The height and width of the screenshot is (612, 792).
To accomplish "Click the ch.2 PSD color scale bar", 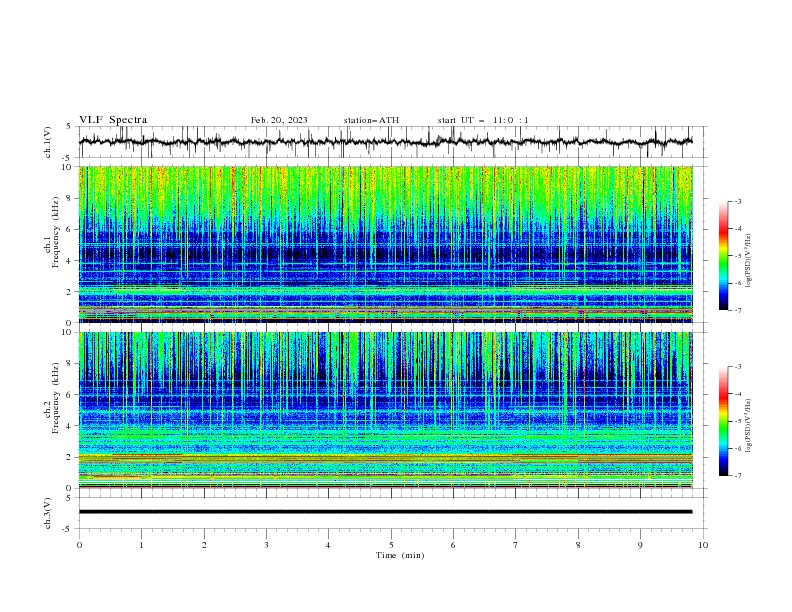I will [x=723, y=421].
